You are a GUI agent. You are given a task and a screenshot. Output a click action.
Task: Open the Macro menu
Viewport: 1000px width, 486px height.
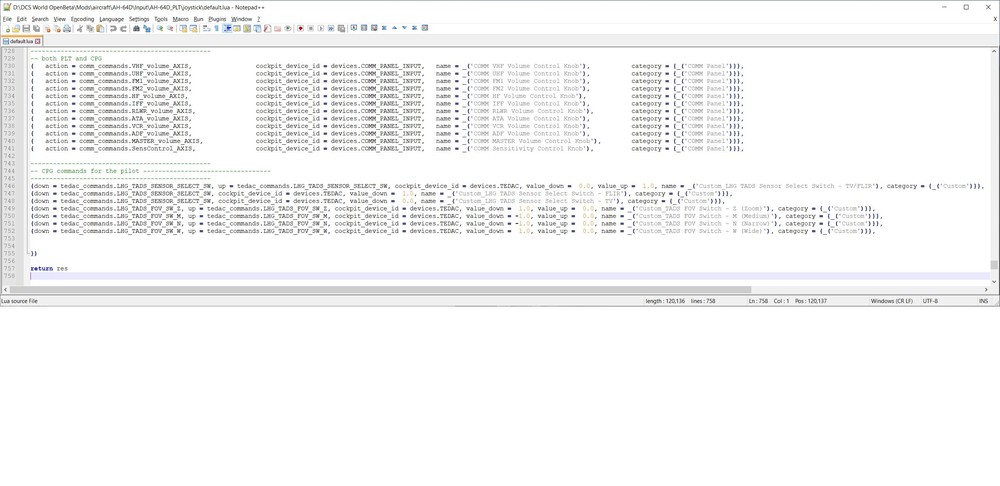[x=180, y=19]
